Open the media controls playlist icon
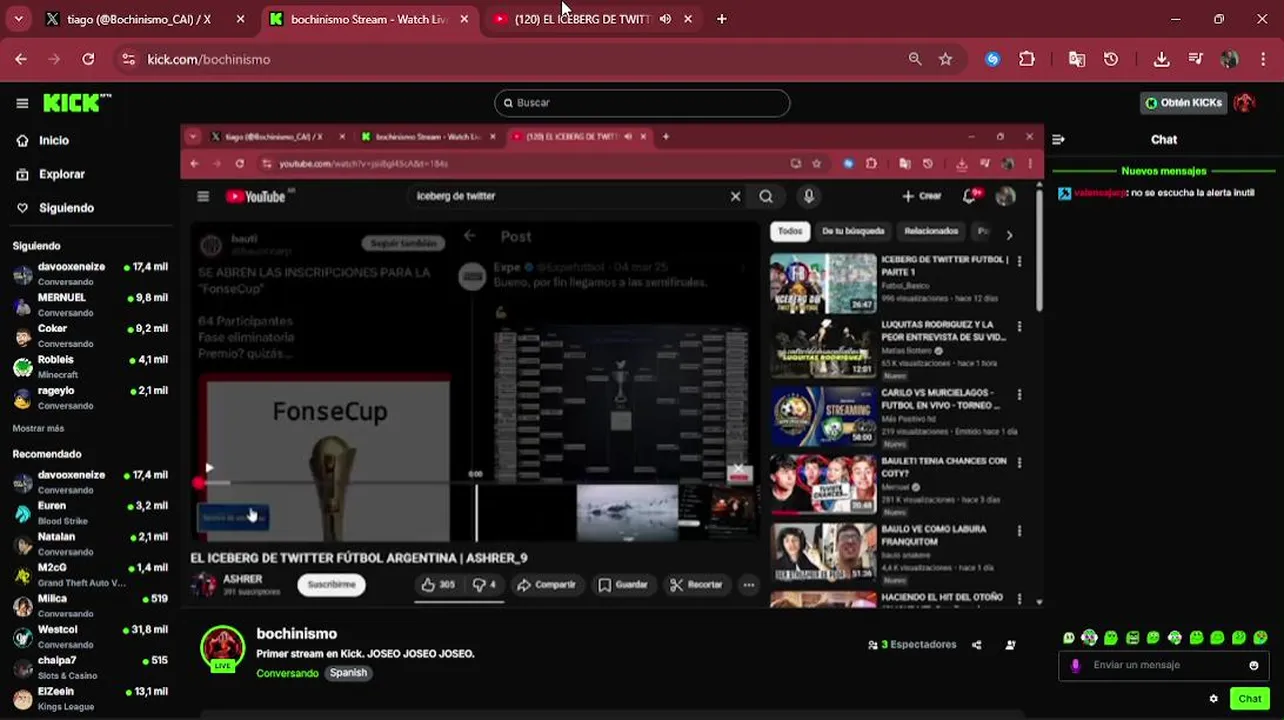Viewport: 1284px width, 720px height. point(1196,59)
